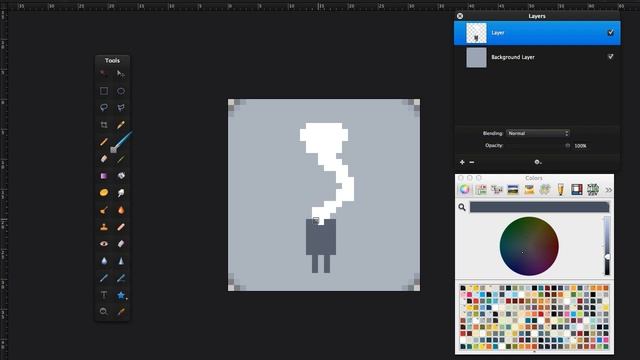
Task: Click the magnifier color sampler icon
Action: [x=462, y=207]
